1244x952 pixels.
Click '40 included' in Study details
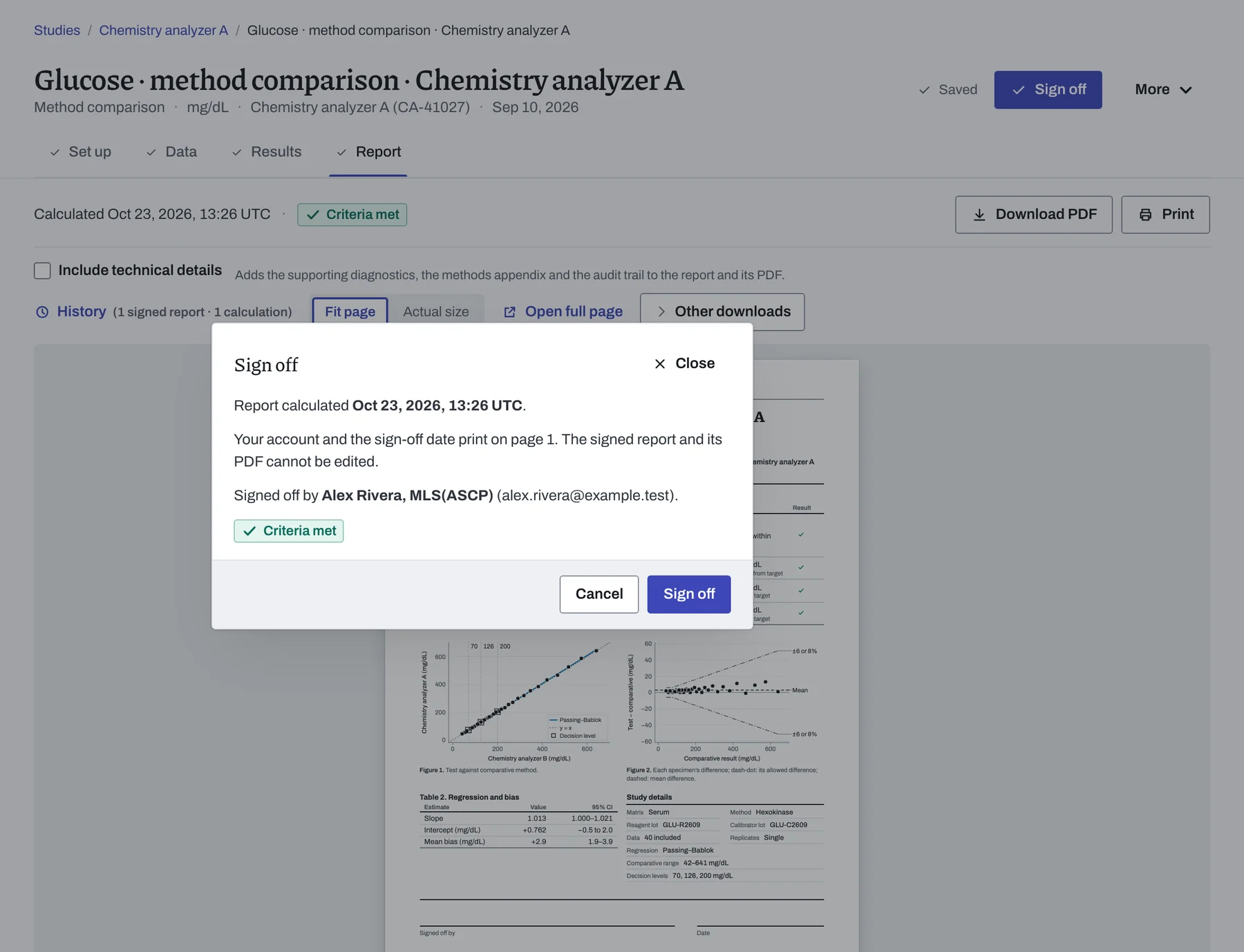tap(662, 838)
